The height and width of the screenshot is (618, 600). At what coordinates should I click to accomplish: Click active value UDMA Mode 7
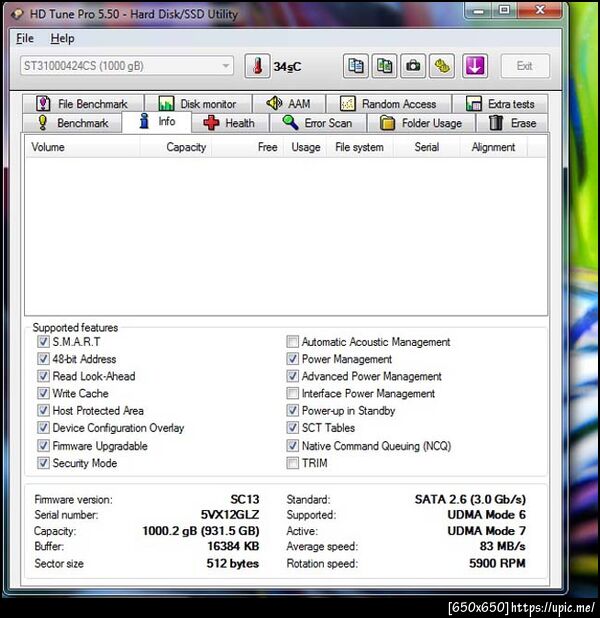point(486,531)
